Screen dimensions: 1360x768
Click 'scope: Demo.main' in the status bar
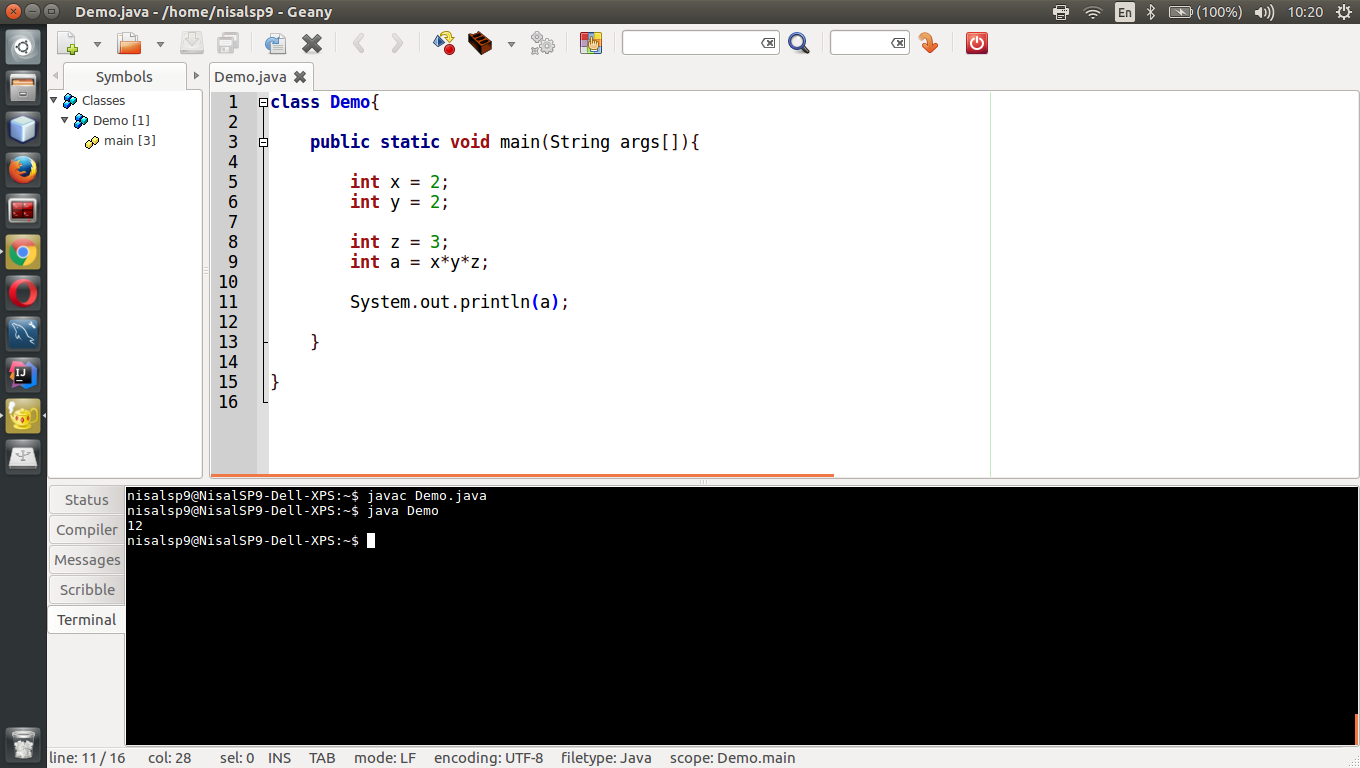click(x=732, y=758)
